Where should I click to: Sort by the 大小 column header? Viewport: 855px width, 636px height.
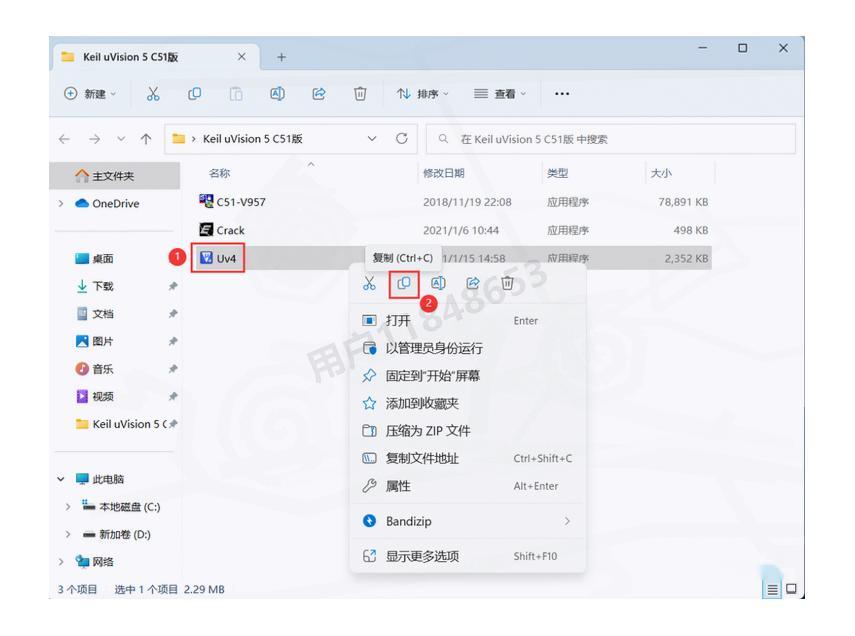pyautogui.click(x=661, y=173)
